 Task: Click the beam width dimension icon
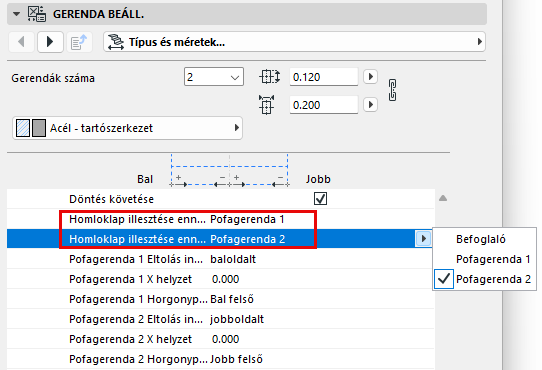269,77
